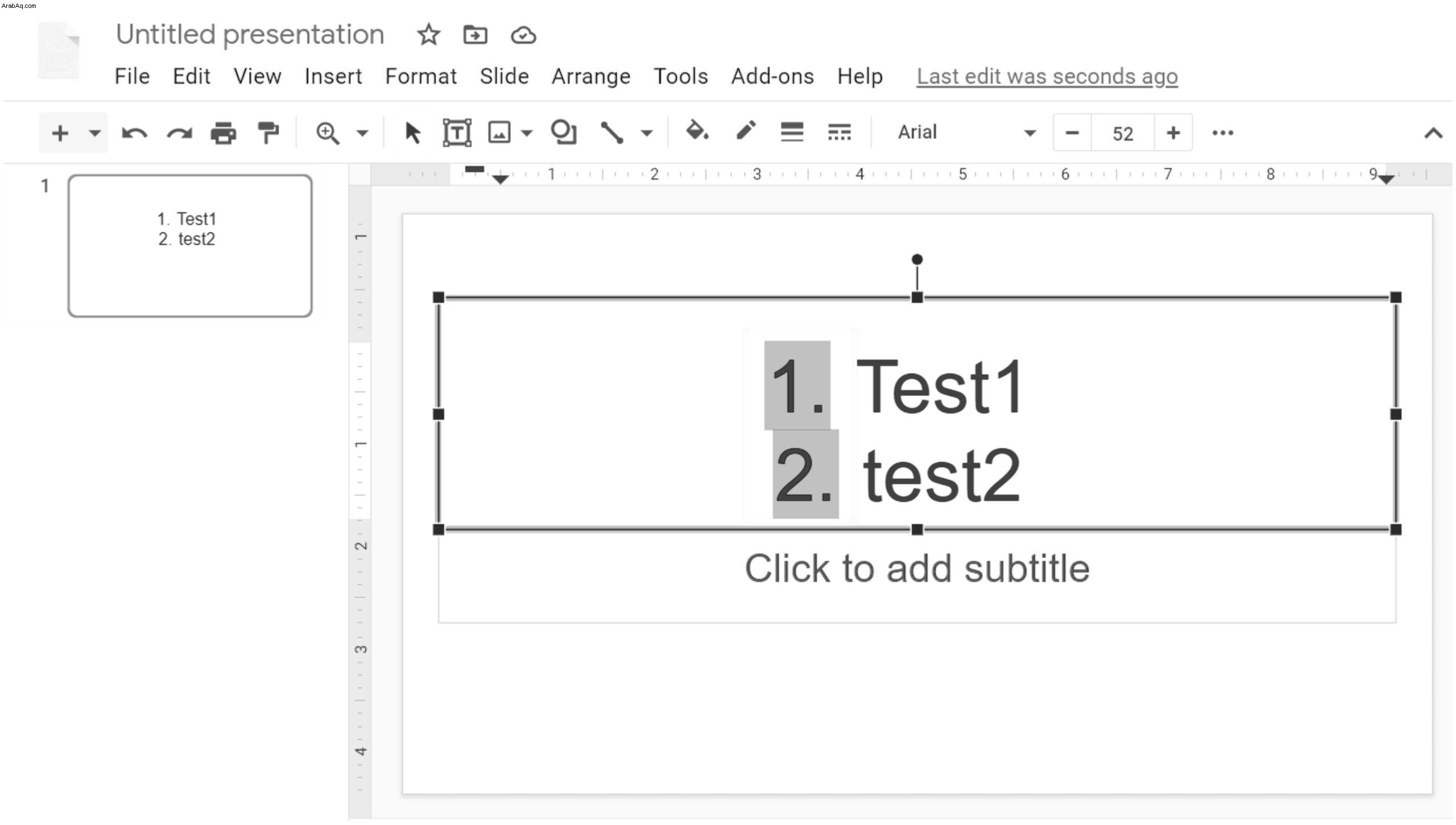This screenshot has width=1456, height=825.
Task: Open the Insert menu
Action: (x=333, y=76)
